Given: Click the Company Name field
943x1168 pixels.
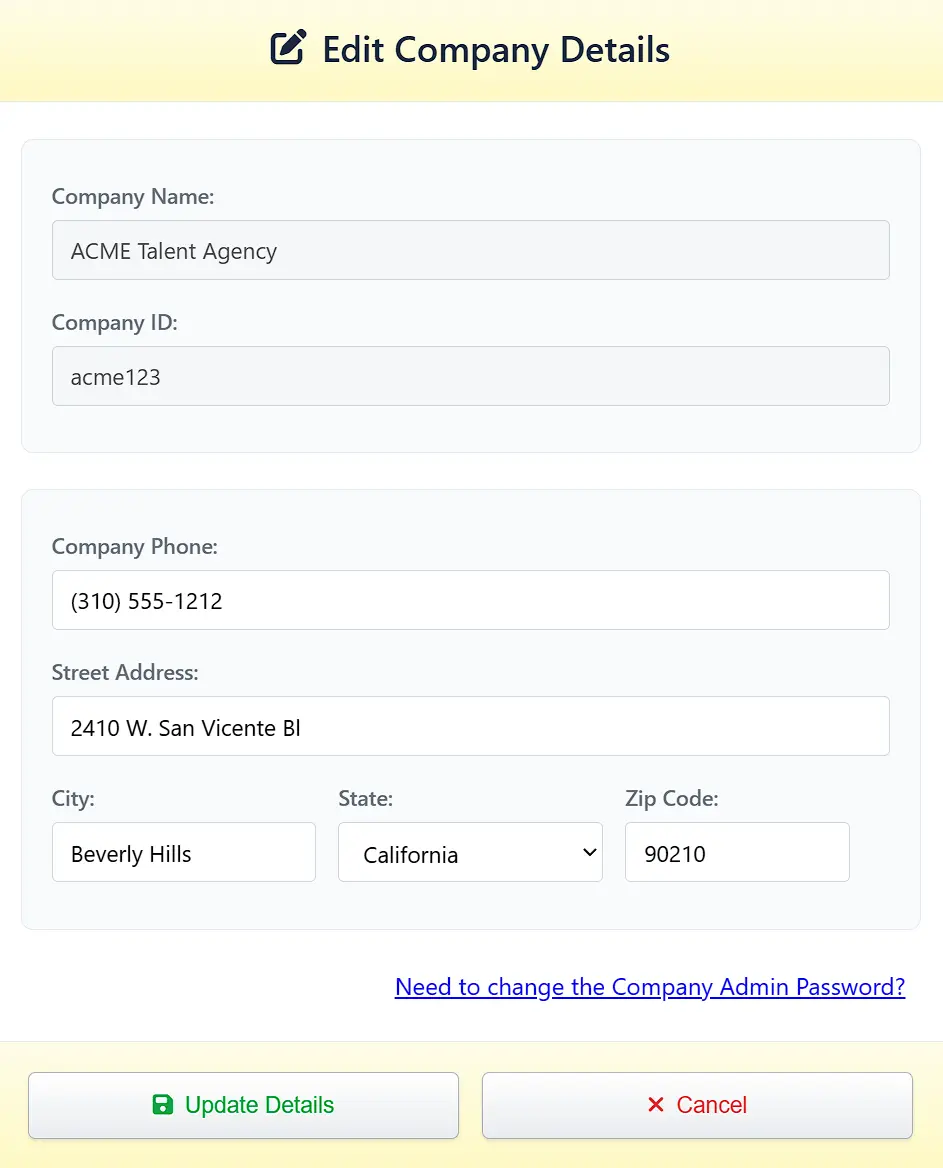Looking at the screenshot, I should tap(470, 250).
